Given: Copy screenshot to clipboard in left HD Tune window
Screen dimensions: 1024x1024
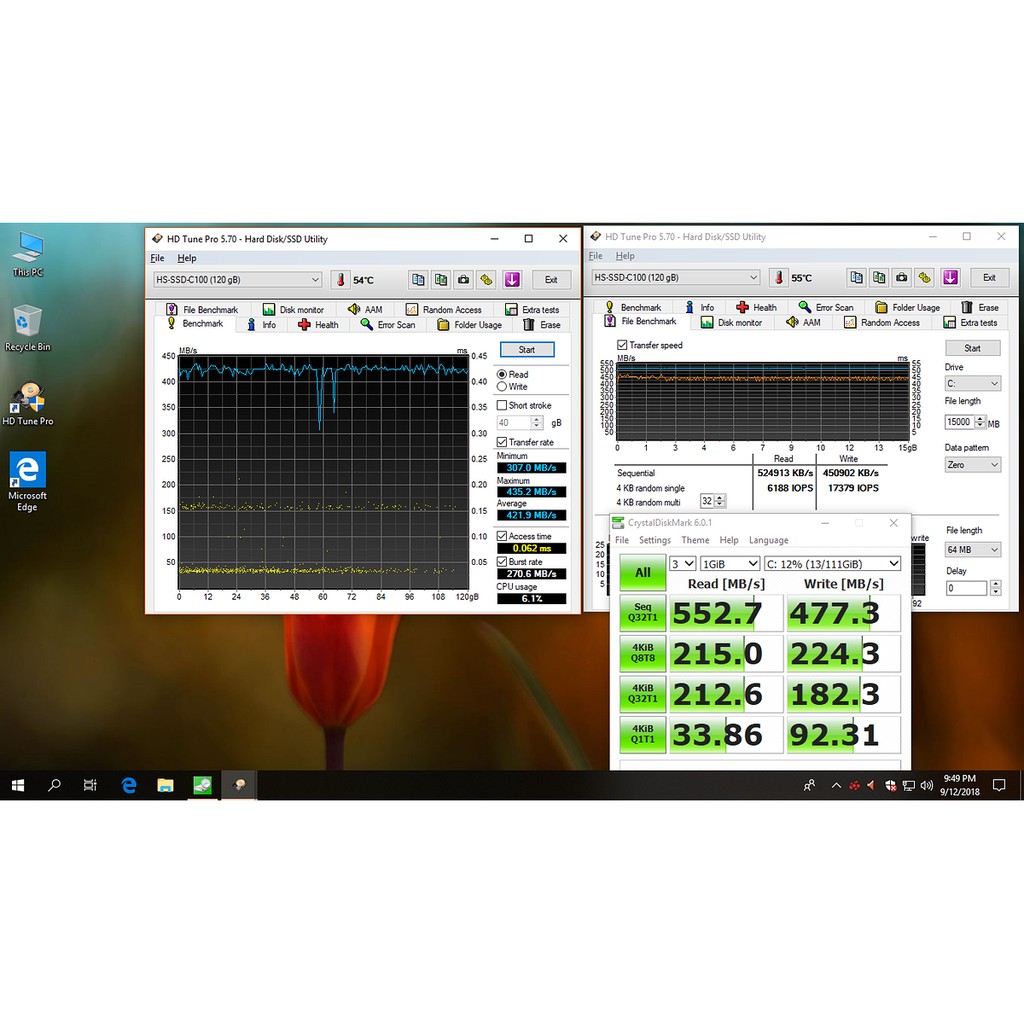Looking at the screenshot, I should [x=441, y=280].
